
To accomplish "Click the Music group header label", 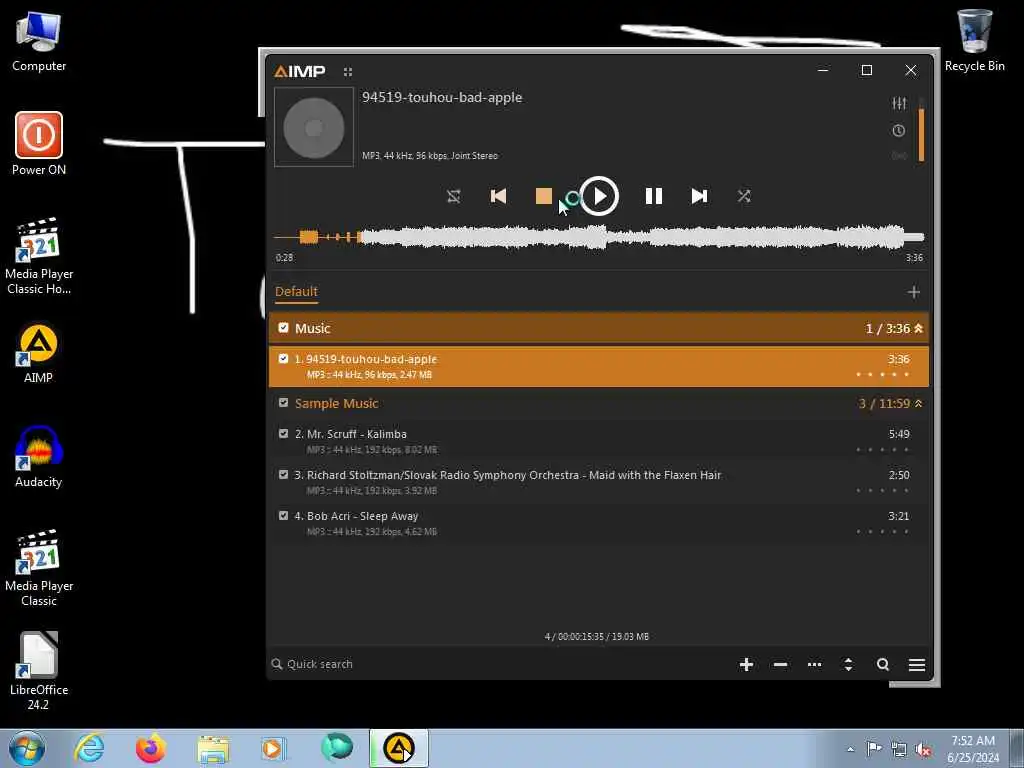I will tap(312, 328).
